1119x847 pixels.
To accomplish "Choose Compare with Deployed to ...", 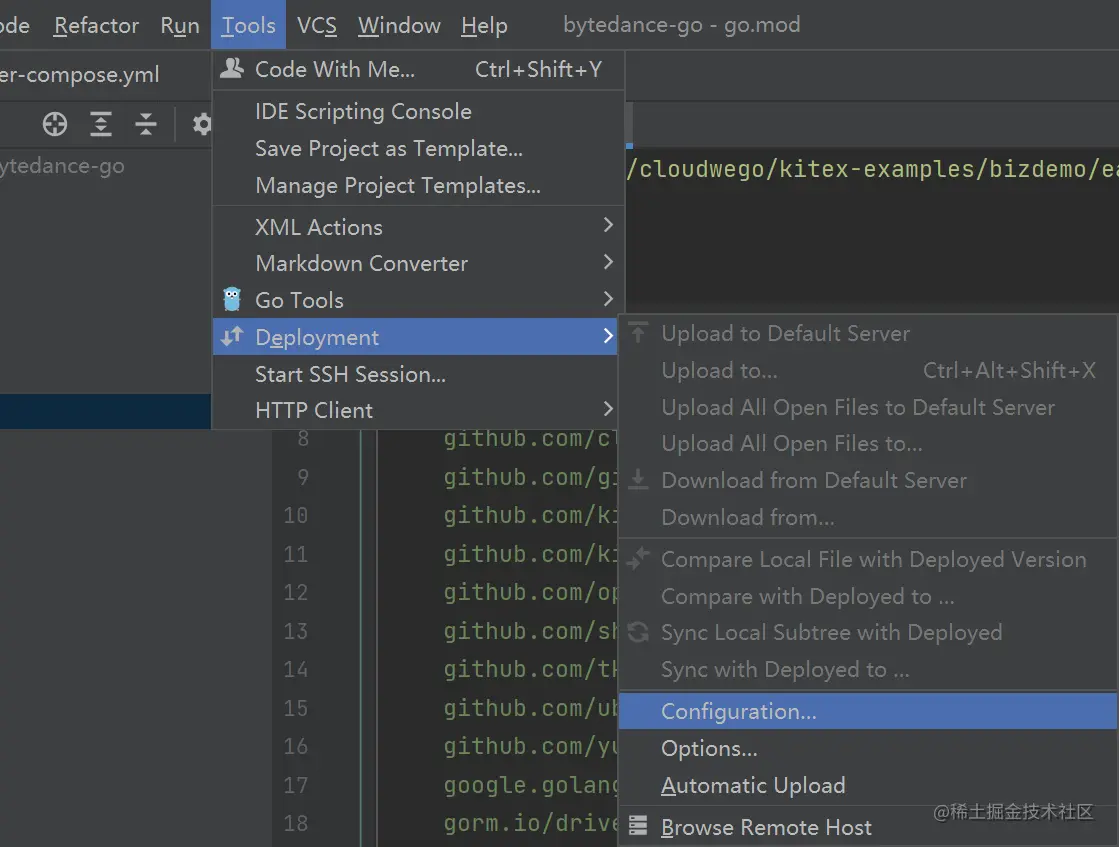I will coord(868,597).
